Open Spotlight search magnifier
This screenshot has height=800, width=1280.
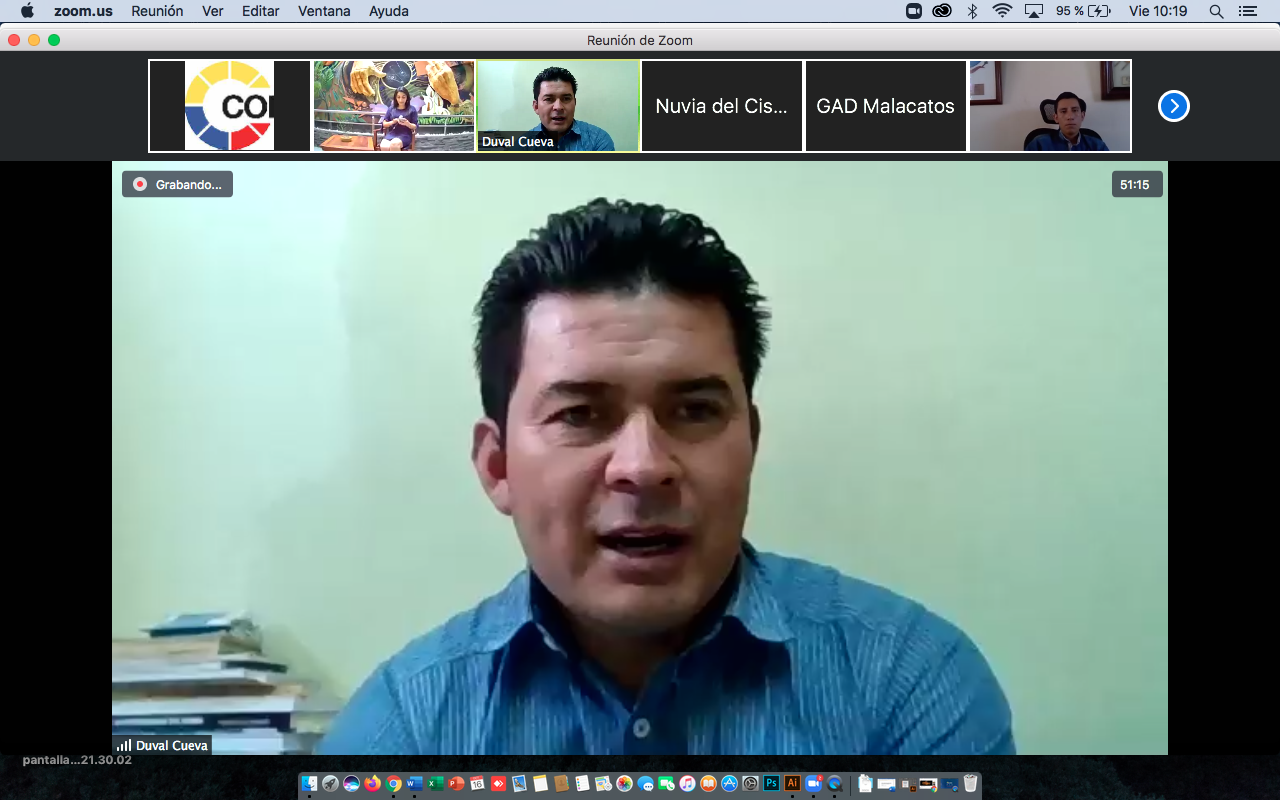1216,11
